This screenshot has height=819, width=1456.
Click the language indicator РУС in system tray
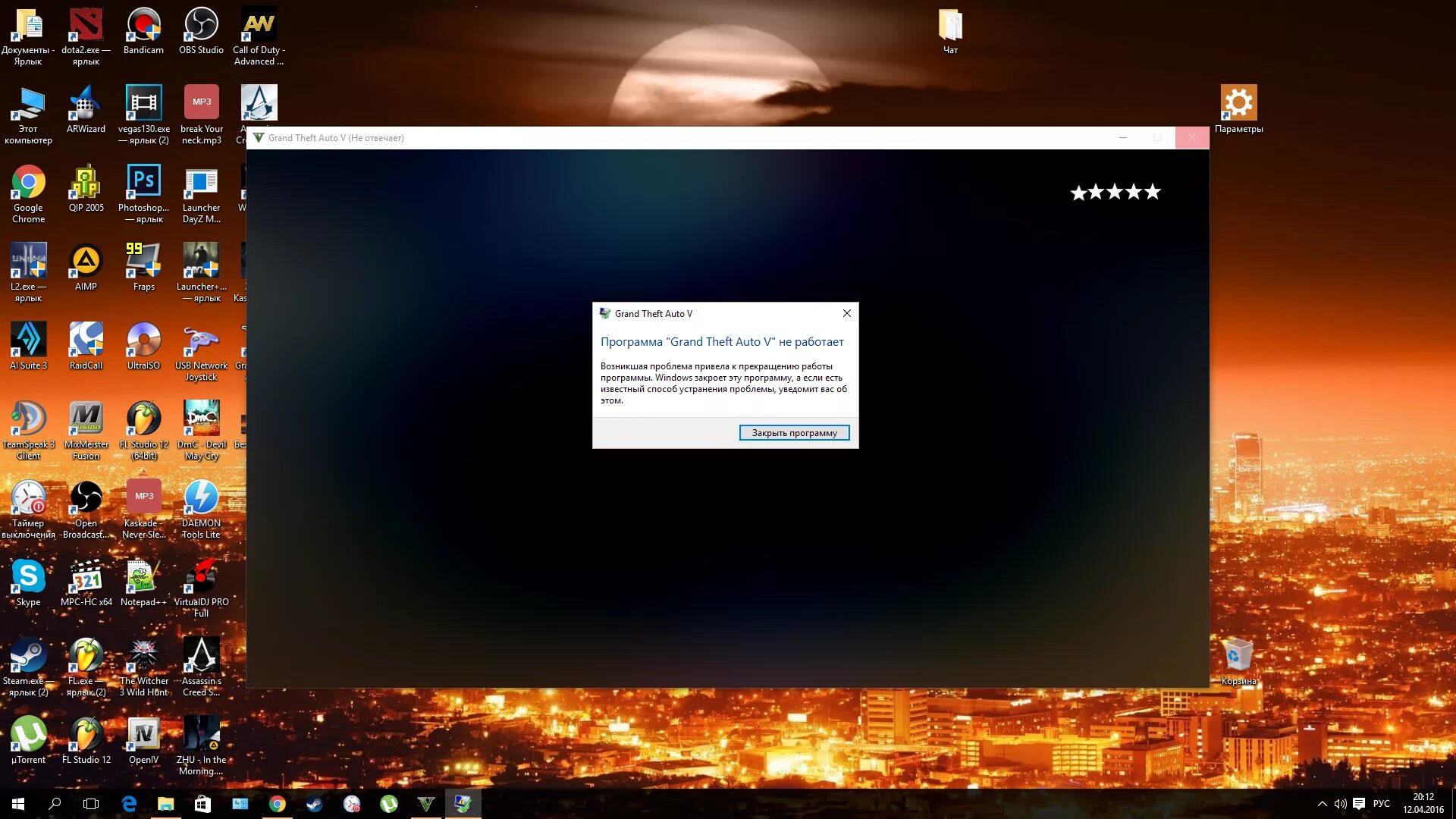[x=1384, y=803]
